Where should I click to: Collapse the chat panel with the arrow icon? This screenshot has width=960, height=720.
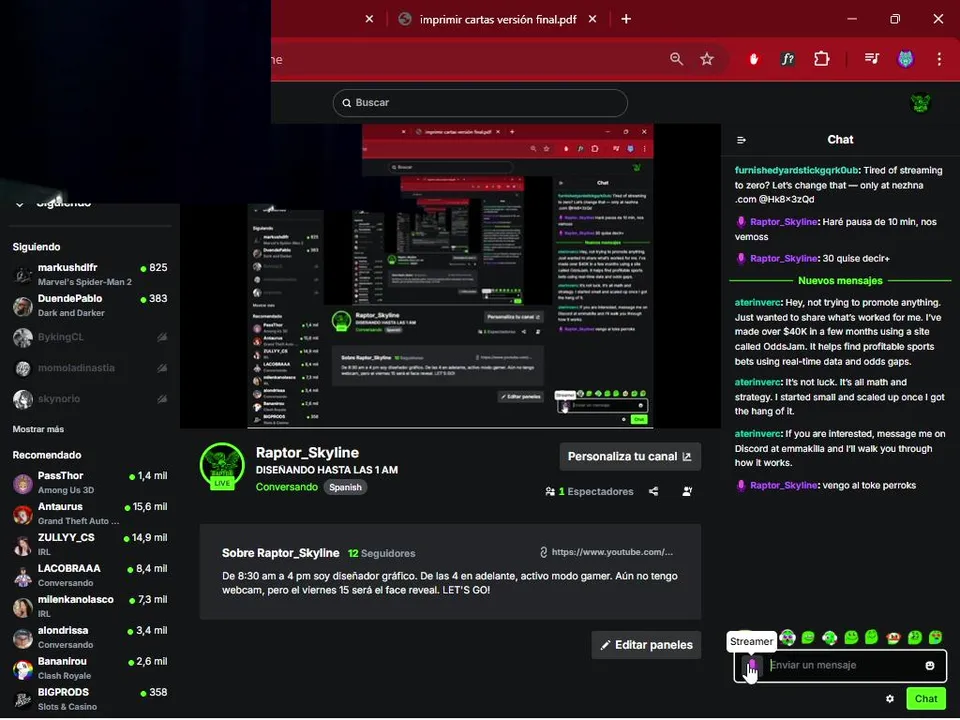(741, 140)
